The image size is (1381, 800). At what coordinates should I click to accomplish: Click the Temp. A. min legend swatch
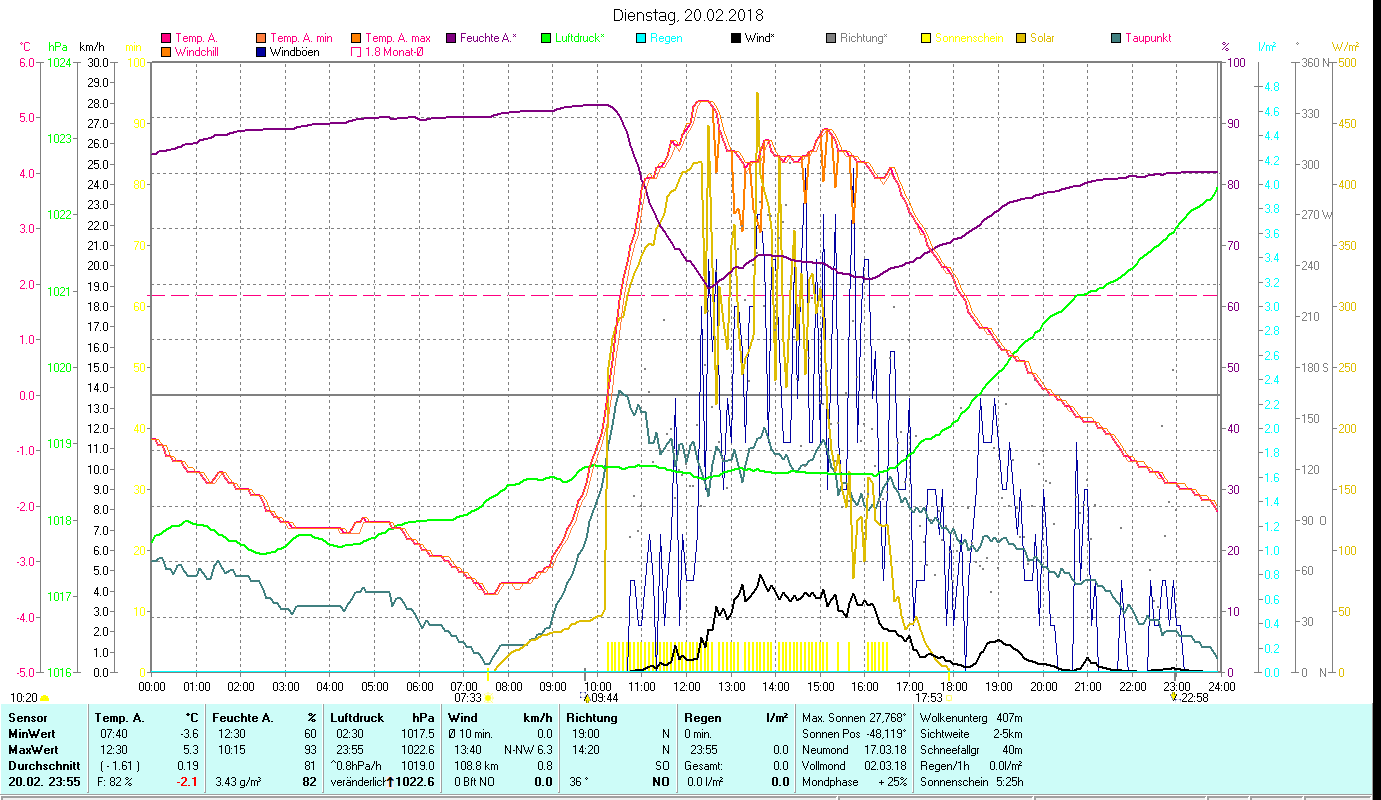259,39
